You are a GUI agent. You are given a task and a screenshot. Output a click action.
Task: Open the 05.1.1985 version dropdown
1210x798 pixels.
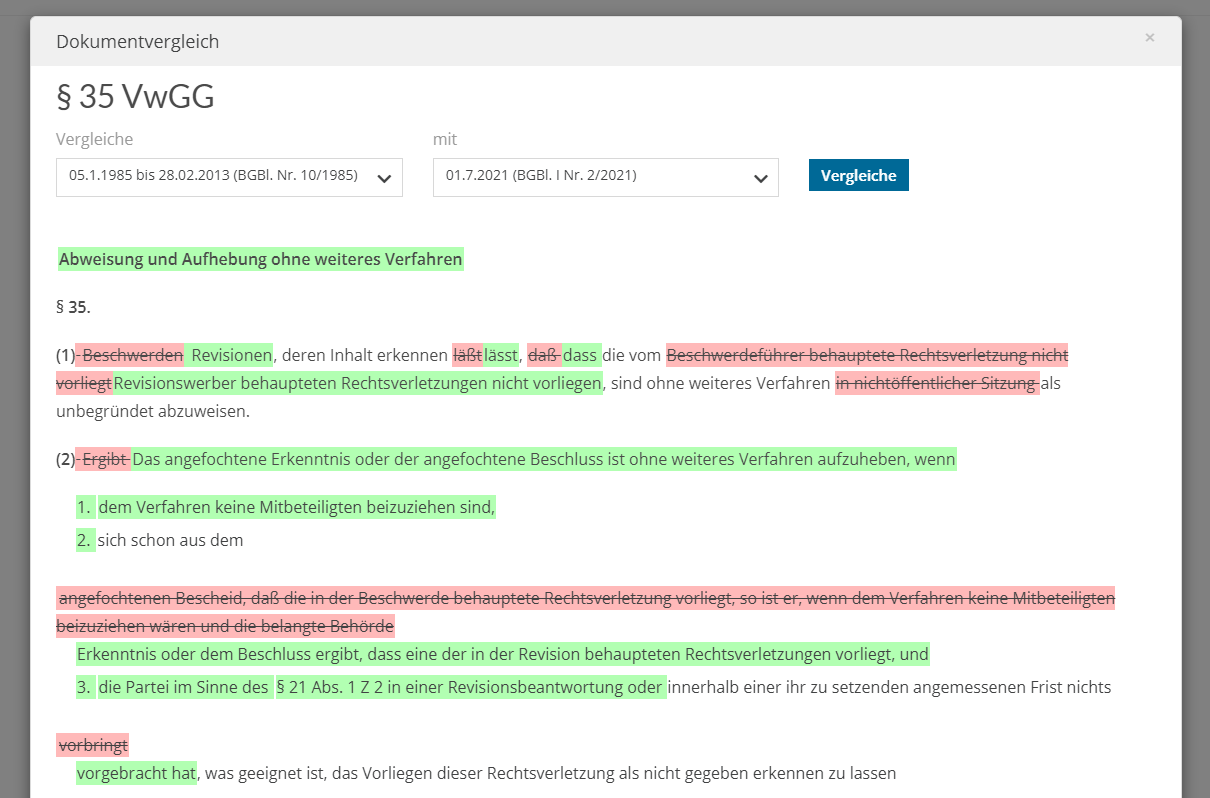pos(229,177)
